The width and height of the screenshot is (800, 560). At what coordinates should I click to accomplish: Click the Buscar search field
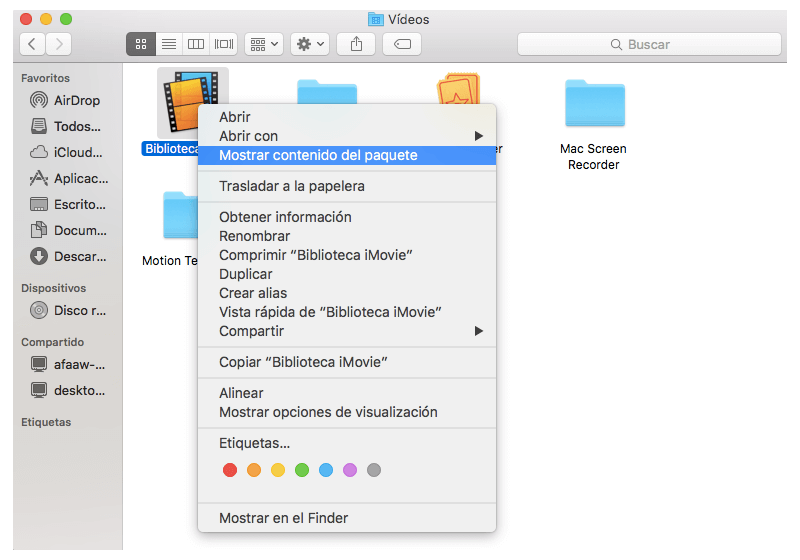pos(649,44)
